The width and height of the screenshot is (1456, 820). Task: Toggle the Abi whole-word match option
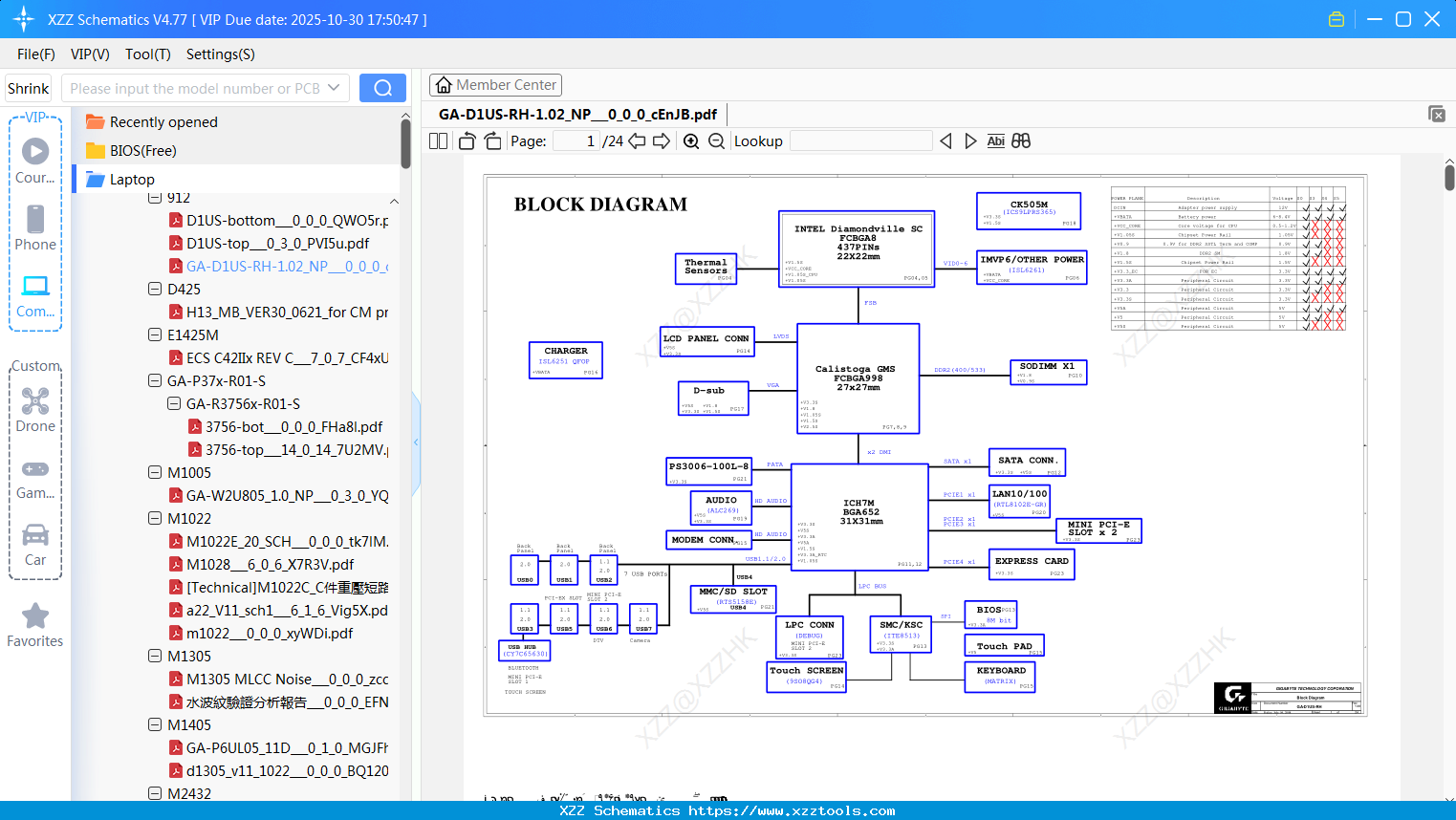(x=996, y=140)
